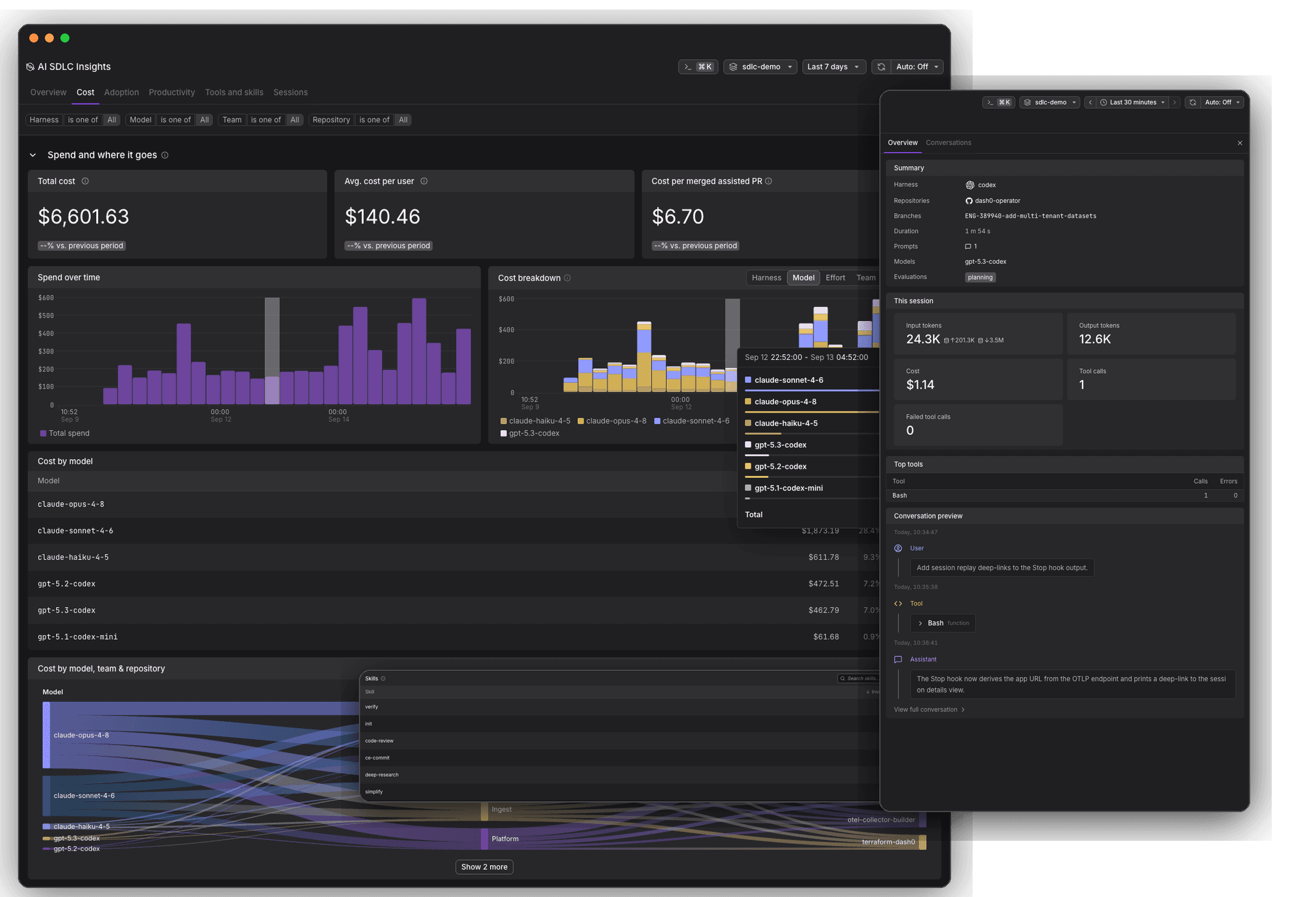Switch to the Productivity tab
Viewport: 1316px width, 897px height.
pyautogui.click(x=172, y=93)
